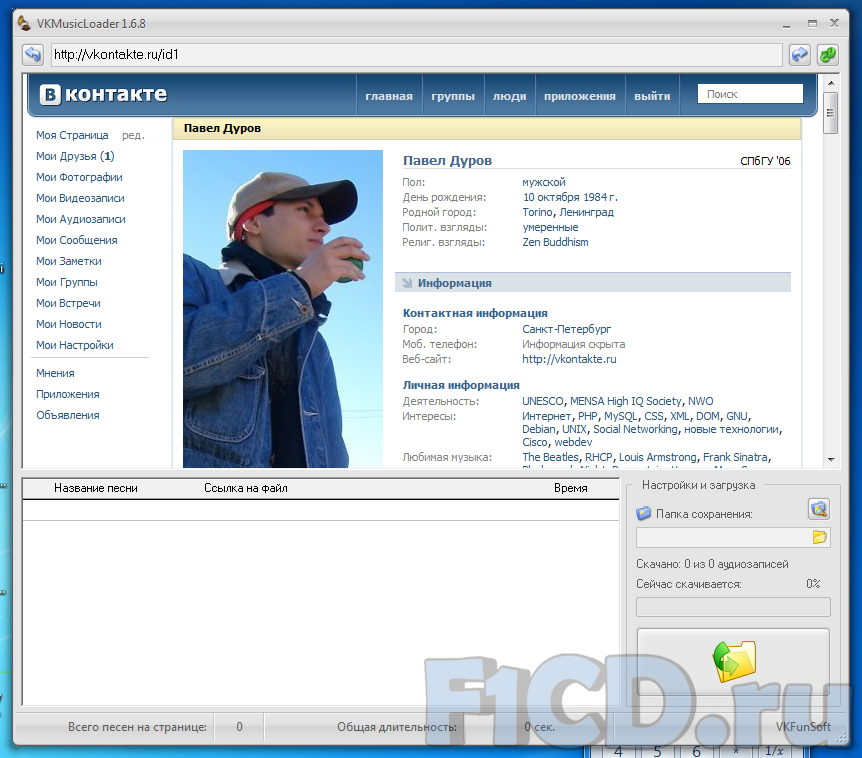Click the ВКонтакте logo
The height and width of the screenshot is (758, 862).
pos(103,94)
